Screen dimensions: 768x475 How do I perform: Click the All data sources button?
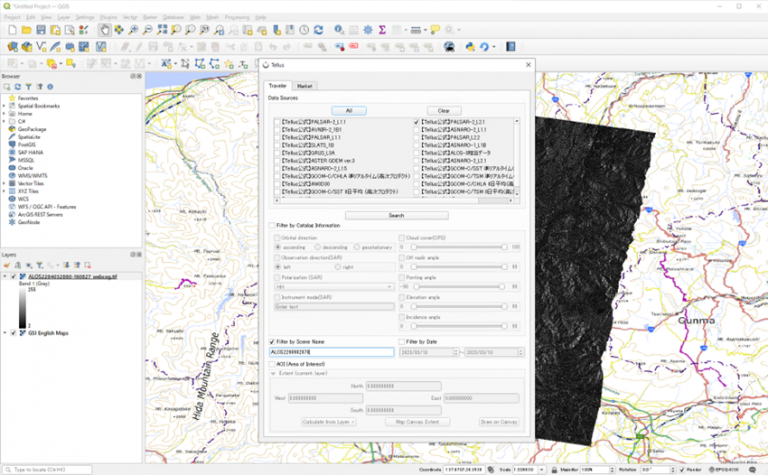[x=349, y=111]
